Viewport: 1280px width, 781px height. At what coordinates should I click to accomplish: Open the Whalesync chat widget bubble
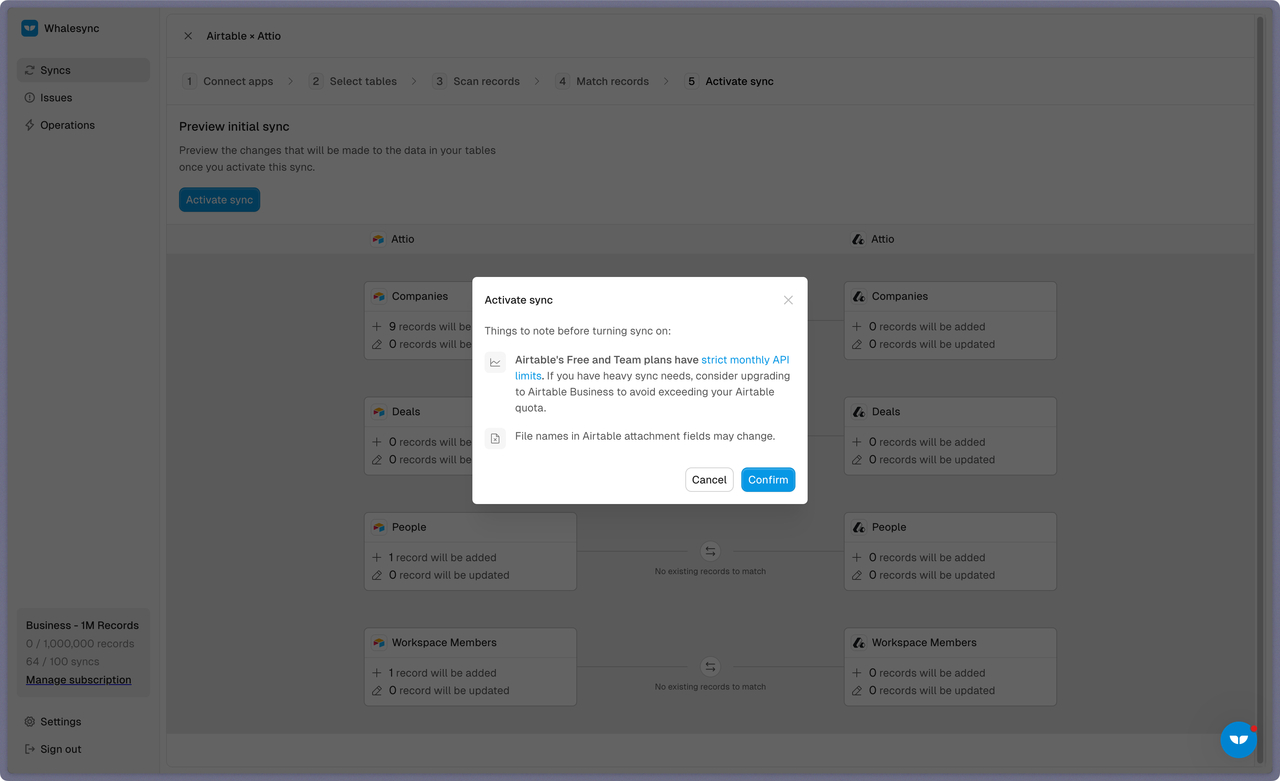(1239, 740)
